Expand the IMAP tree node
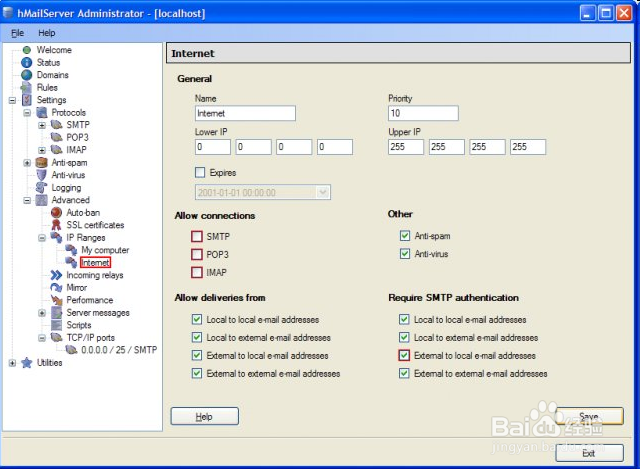The image size is (640, 469). pos(42,150)
